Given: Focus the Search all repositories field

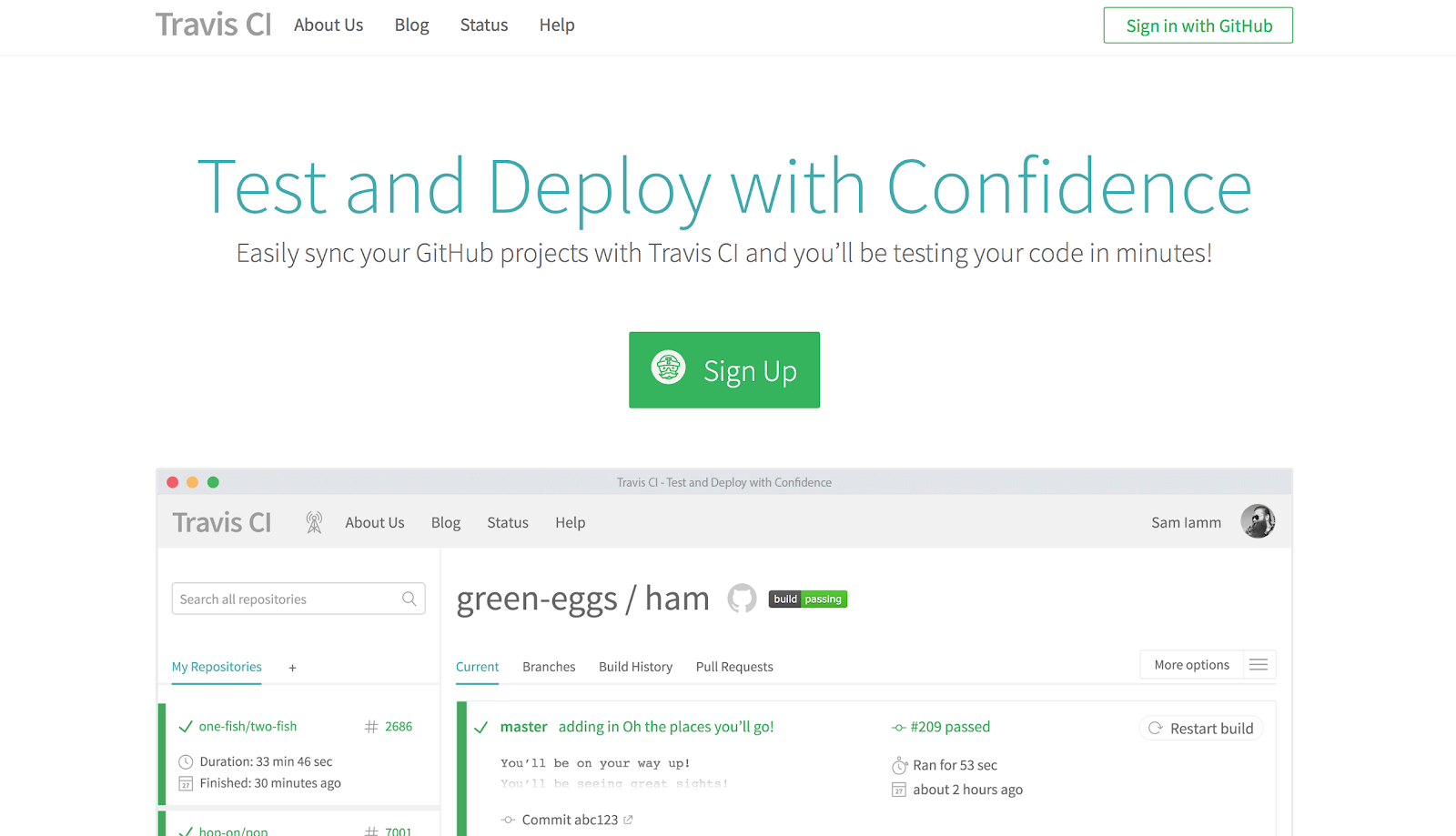Looking at the screenshot, I should [x=298, y=599].
